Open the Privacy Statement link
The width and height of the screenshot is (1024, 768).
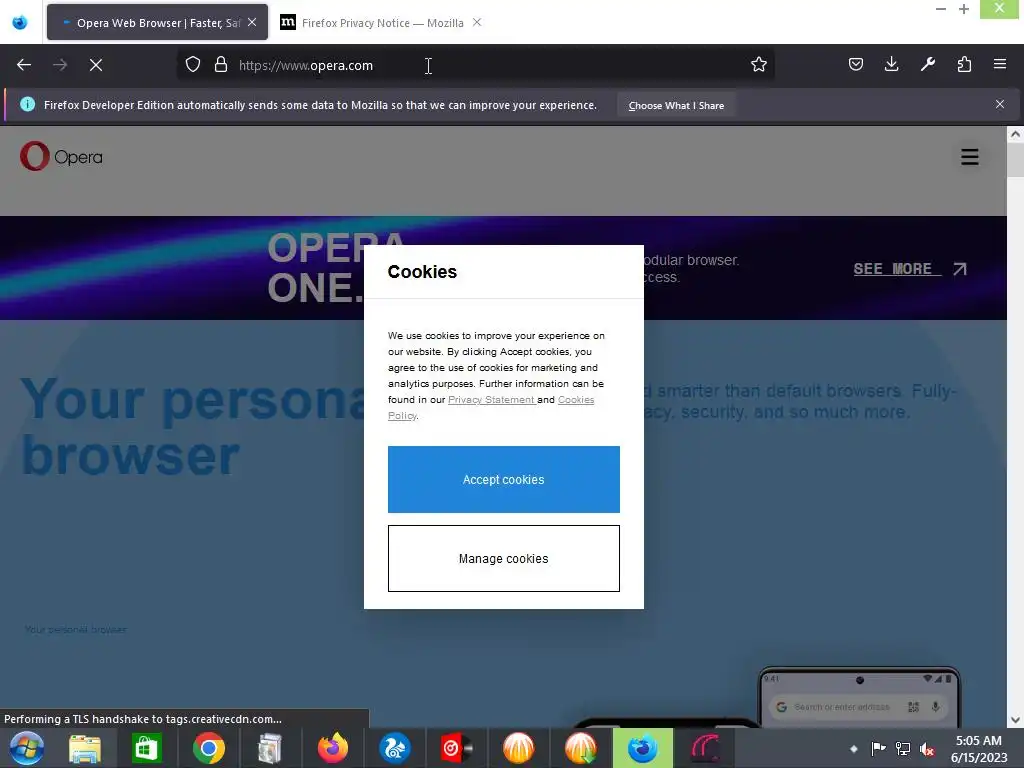491,400
